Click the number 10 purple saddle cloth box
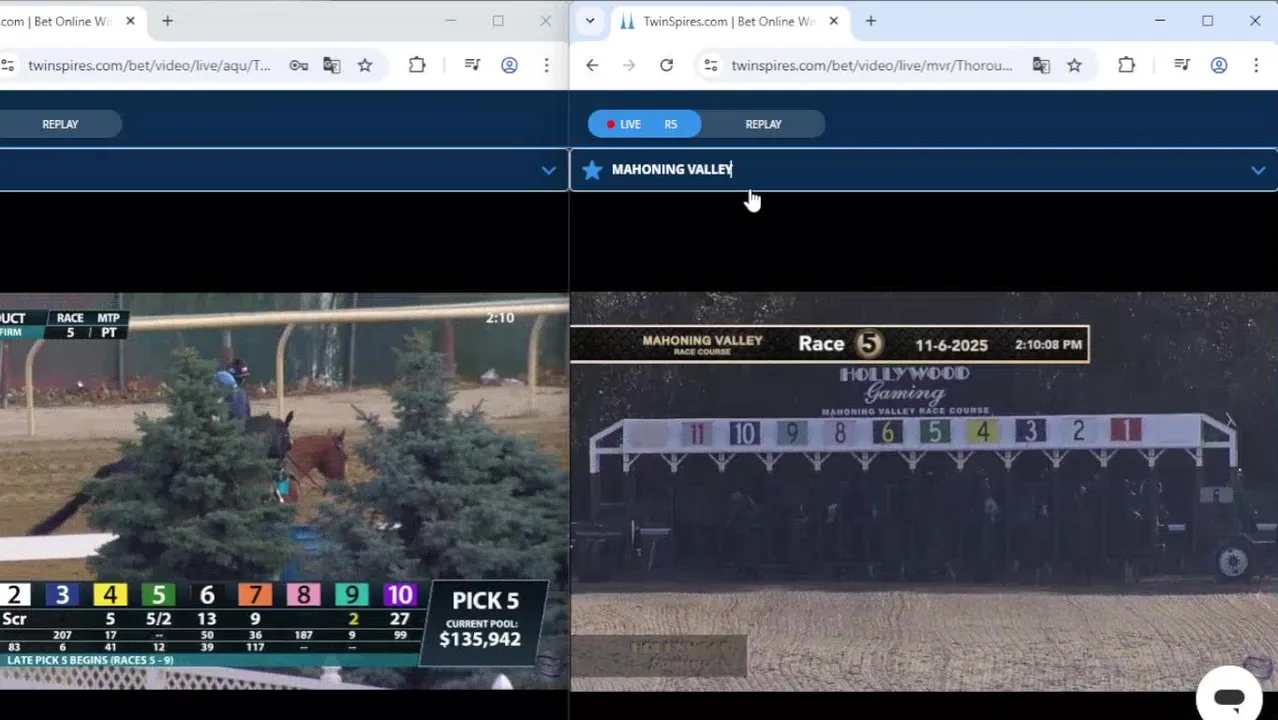Screen dimensions: 1278x720 [x=399, y=596]
